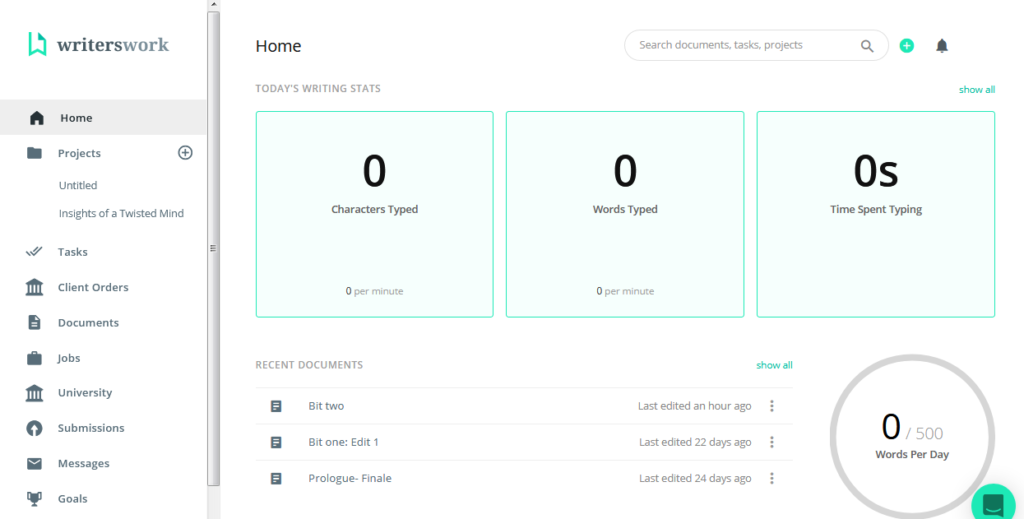Open the Untitled project
The image size is (1024, 519).
tap(78, 185)
